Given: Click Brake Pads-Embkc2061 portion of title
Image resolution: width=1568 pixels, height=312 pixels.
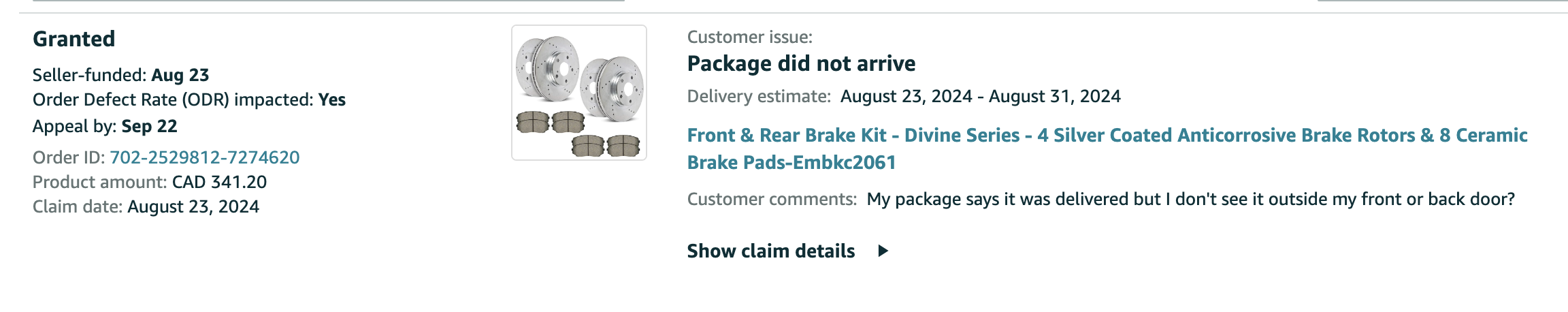Looking at the screenshot, I should click(x=791, y=162).
